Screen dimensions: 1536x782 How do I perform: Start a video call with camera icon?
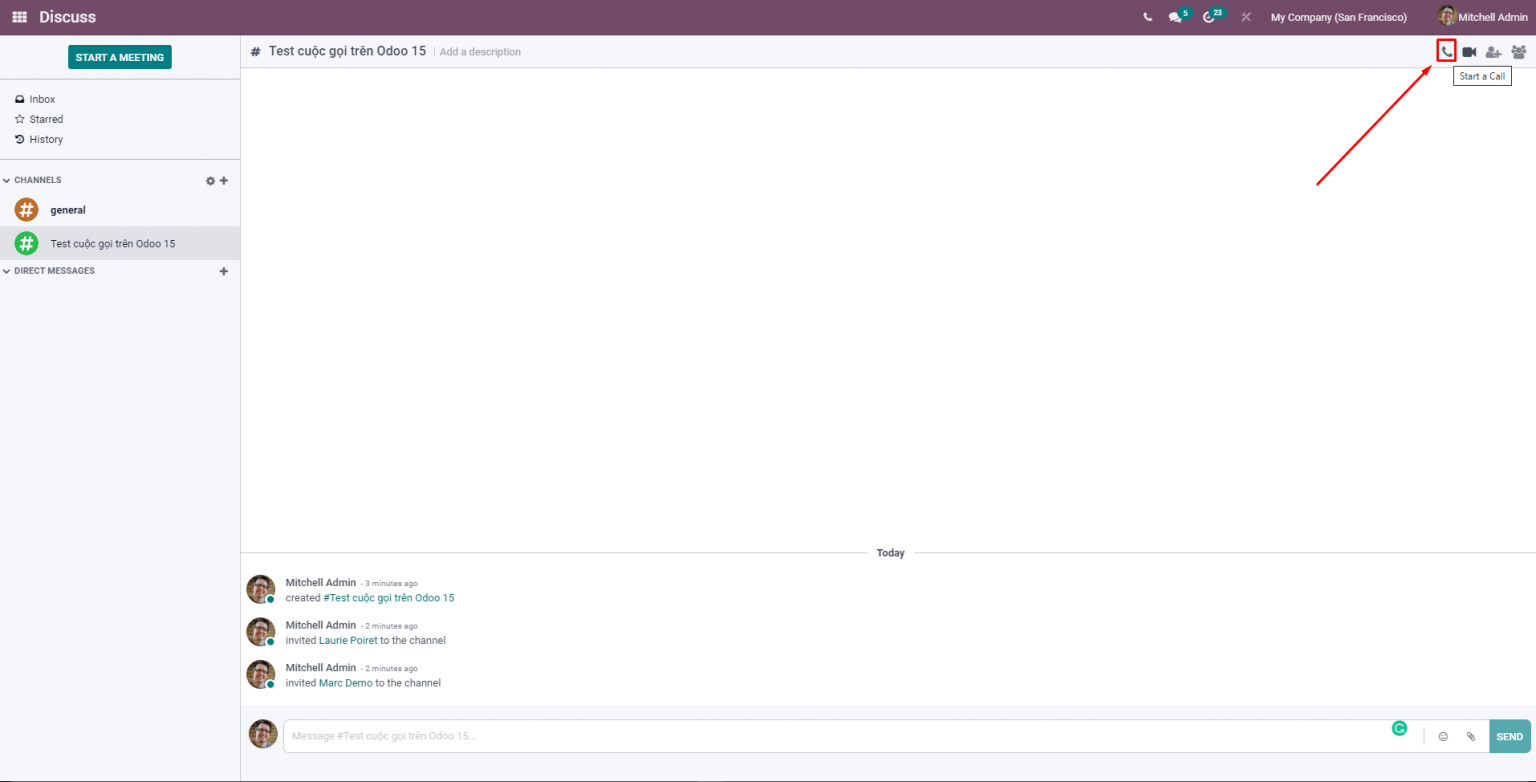(1469, 52)
